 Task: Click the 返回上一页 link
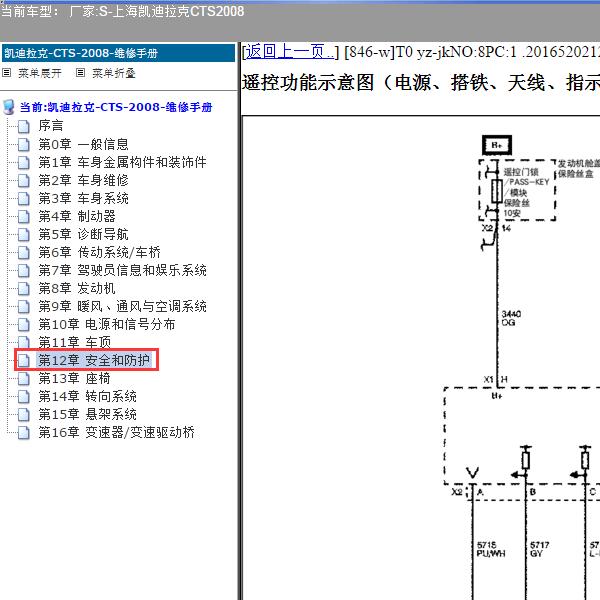[x=289, y=52]
